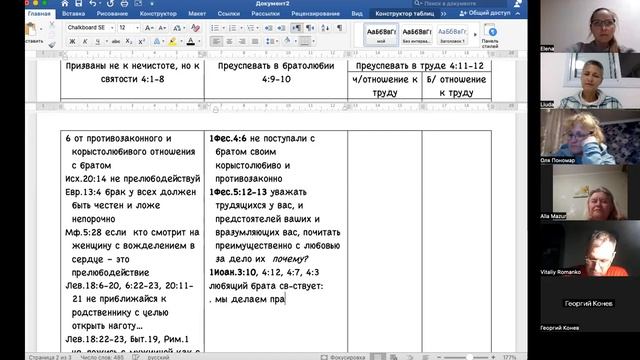Toggle bold Ж formatting
The height and width of the screenshot is (360, 640).
(x=72, y=41)
